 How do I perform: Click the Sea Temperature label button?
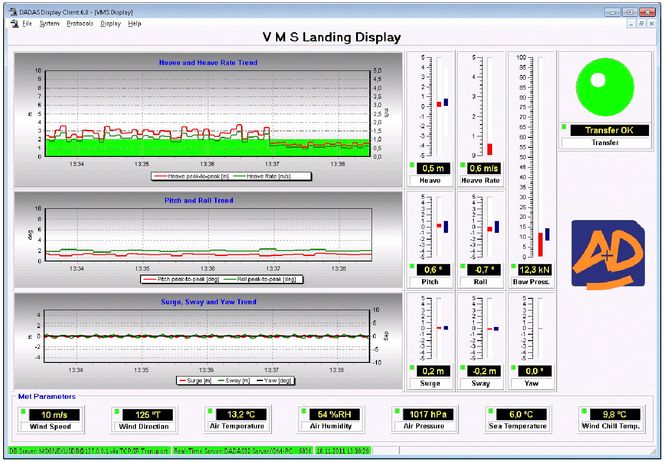515,427
